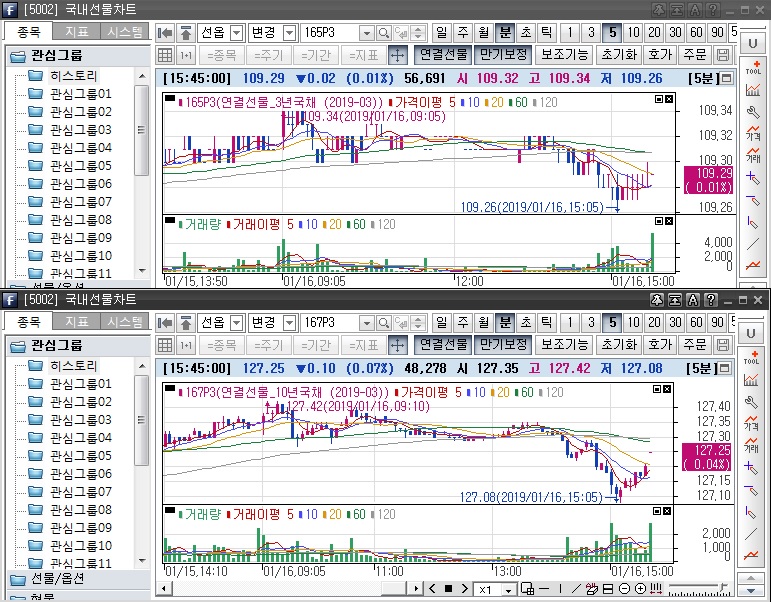Image resolution: width=771 pixels, height=602 pixels.
Task: Click the zoom-out minus icon at chart bottom
Action: 625,589
